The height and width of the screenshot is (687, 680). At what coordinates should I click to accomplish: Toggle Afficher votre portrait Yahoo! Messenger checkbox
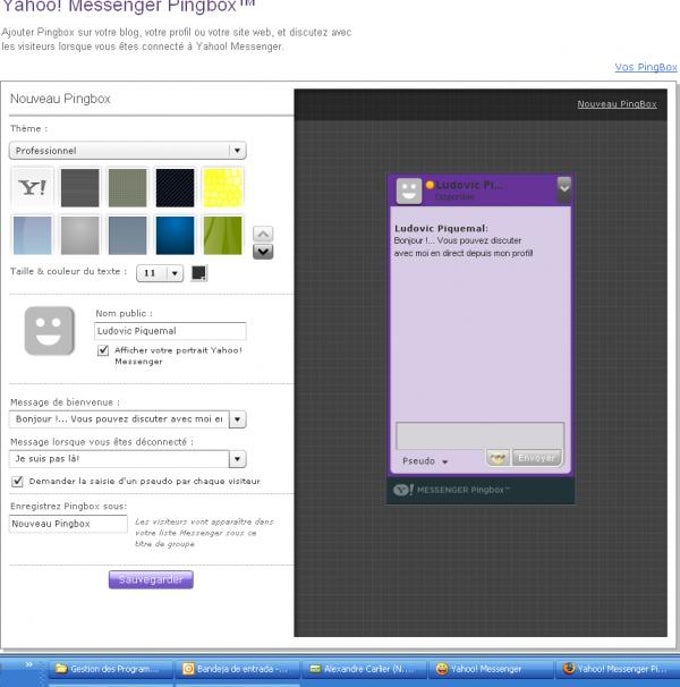(x=103, y=350)
